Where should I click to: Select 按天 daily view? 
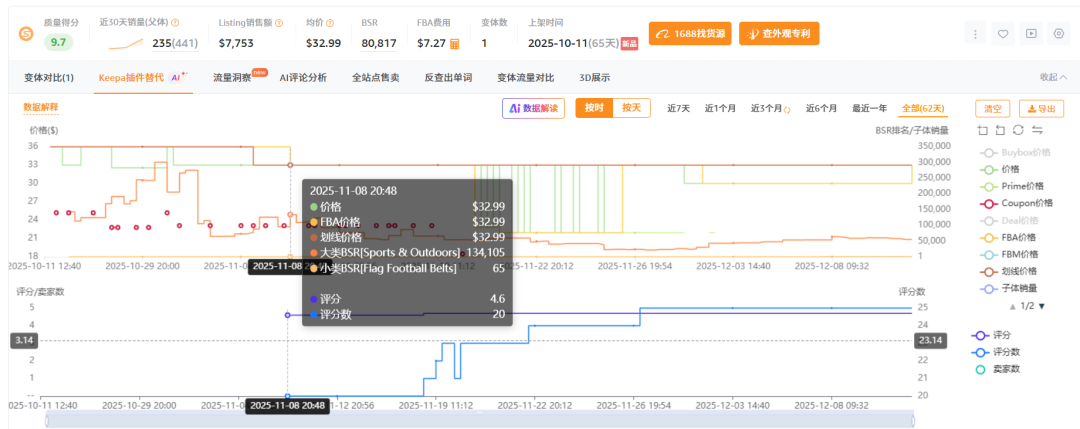tap(632, 108)
